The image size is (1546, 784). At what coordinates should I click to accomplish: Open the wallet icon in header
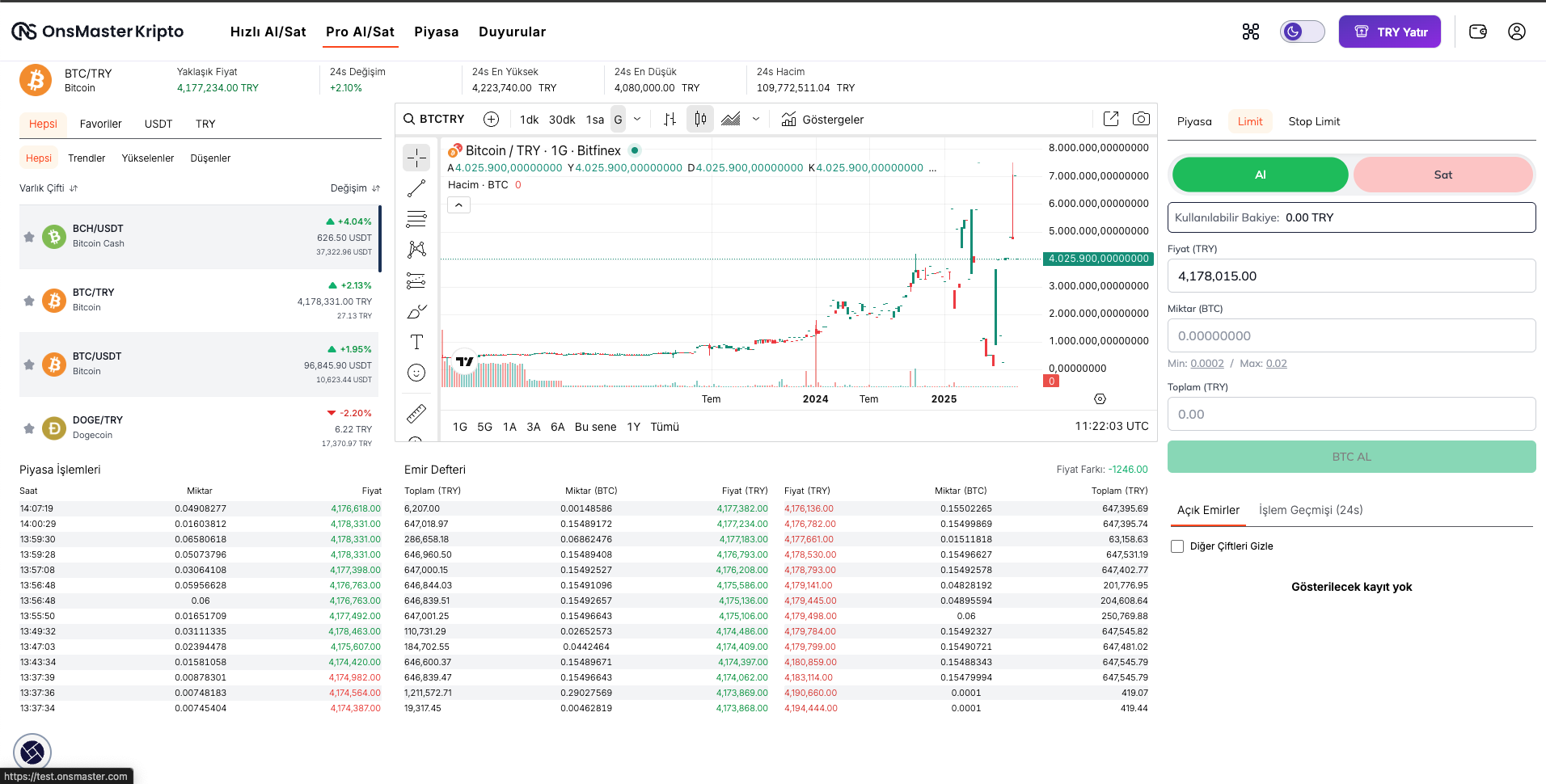click(x=1478, y=32)
